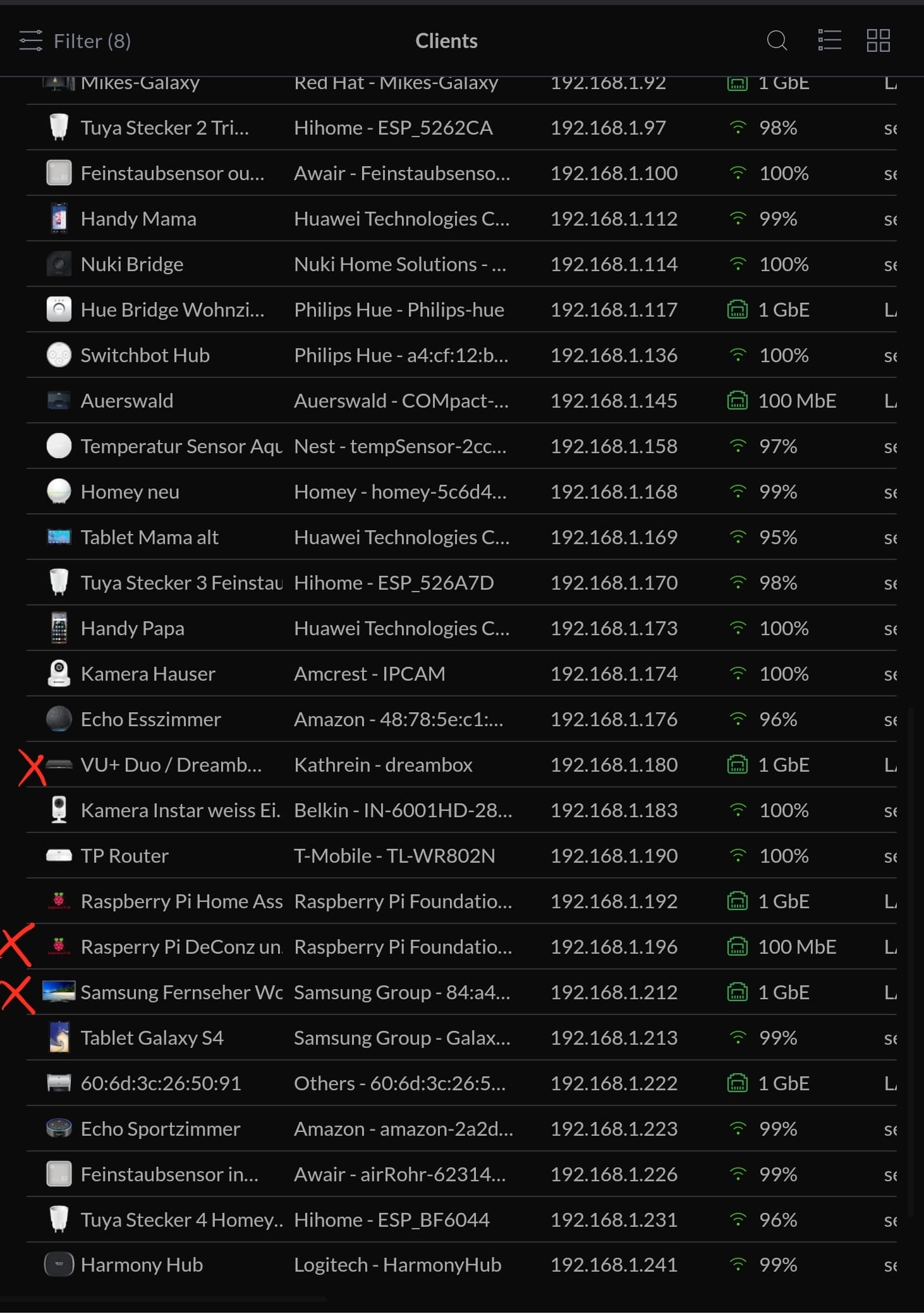
Task: Open the Filter (8) panel
Action: 75,41
